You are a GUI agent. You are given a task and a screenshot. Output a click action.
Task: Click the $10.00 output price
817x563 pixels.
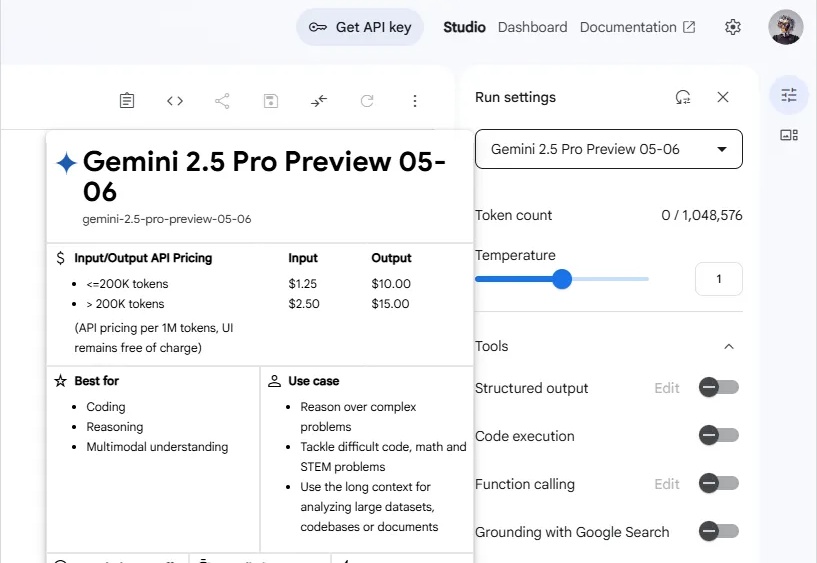point(391,284)
